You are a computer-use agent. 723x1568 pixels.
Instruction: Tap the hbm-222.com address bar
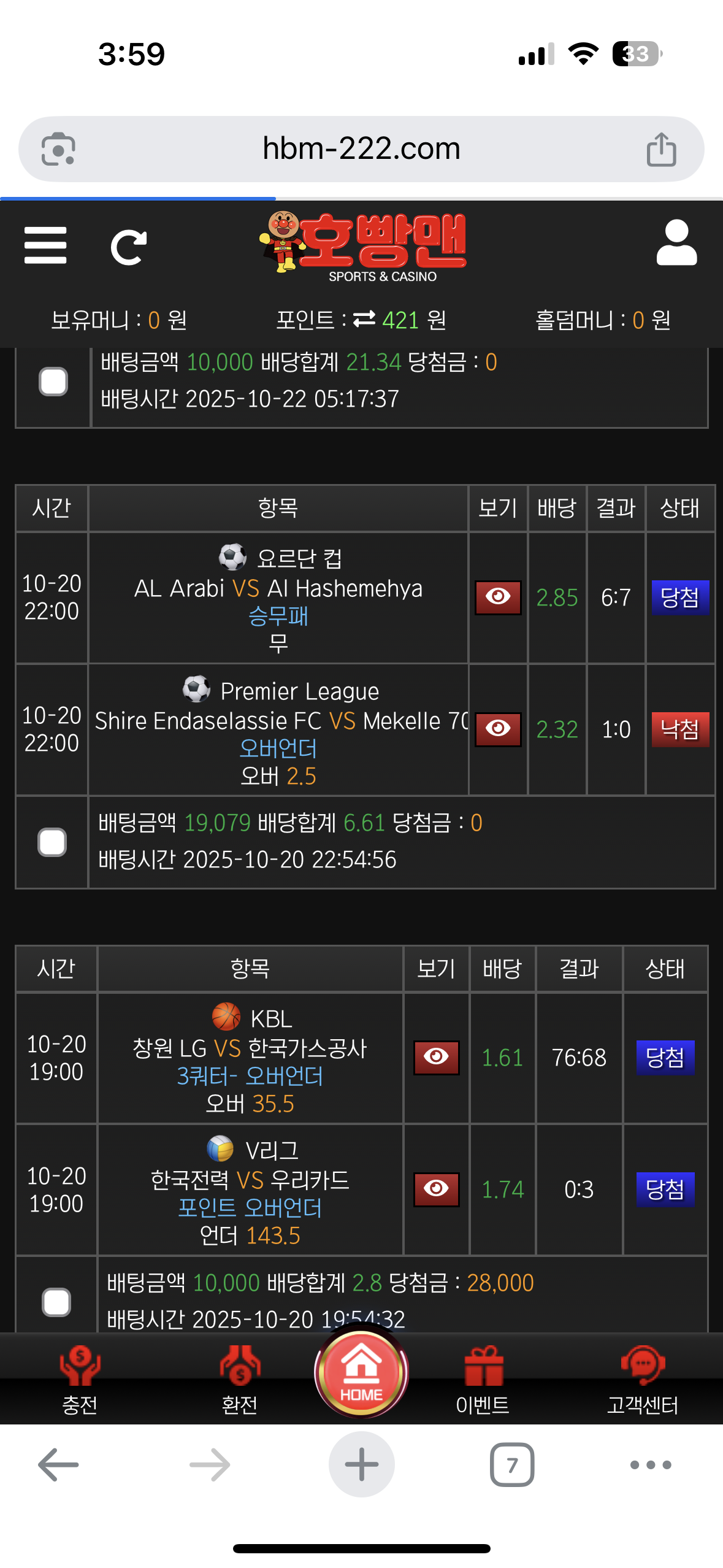[x=361, y=149]
